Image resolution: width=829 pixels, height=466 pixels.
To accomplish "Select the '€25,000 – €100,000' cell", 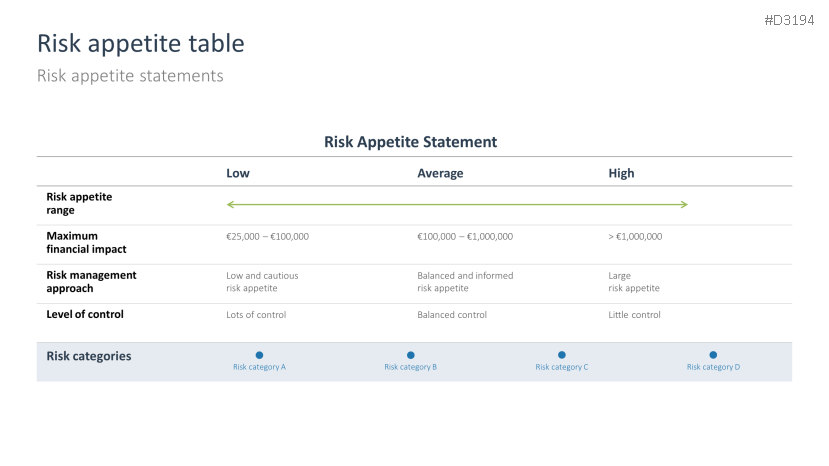I will click(x=268, y=236).
